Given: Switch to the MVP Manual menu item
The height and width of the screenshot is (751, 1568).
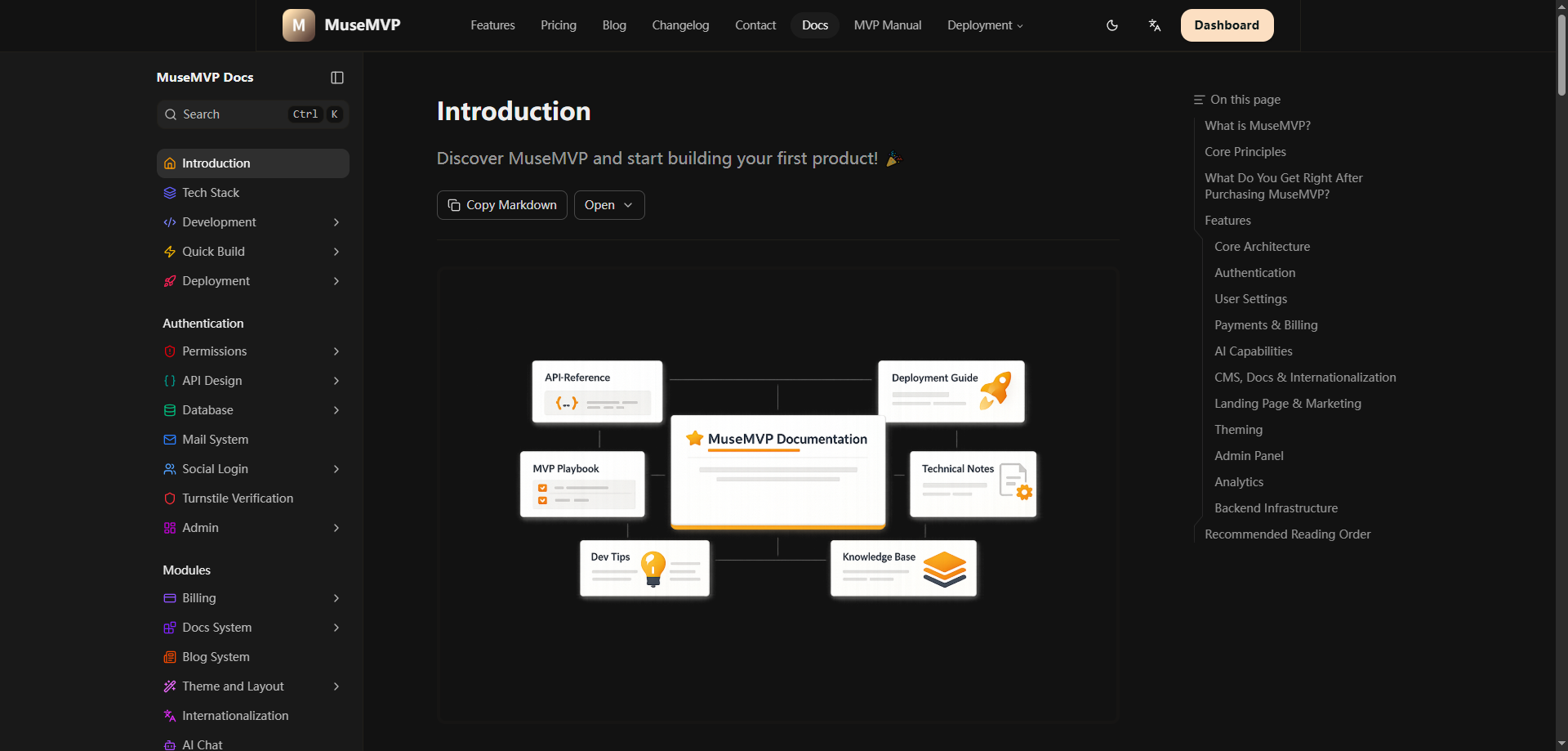Looking at the screenshot, I should point(887,25).
